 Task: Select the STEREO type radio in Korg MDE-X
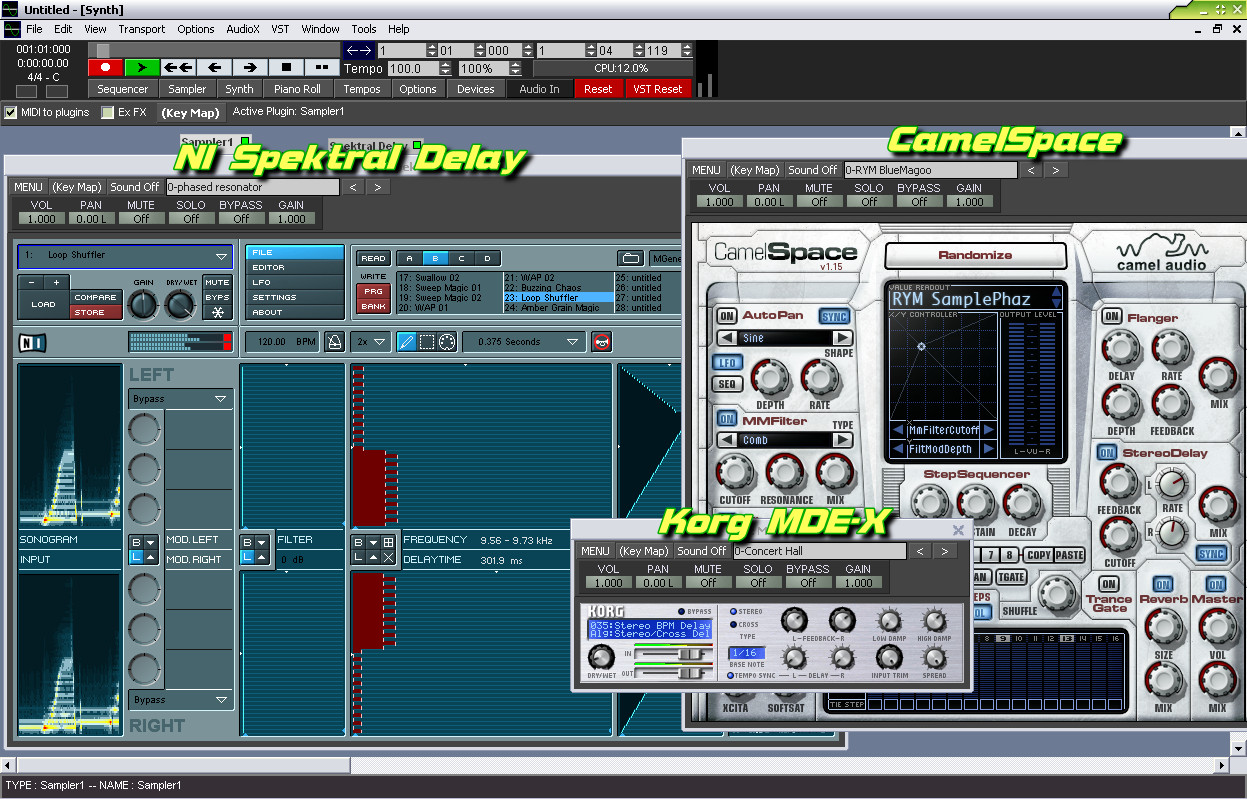coord(733,611)
